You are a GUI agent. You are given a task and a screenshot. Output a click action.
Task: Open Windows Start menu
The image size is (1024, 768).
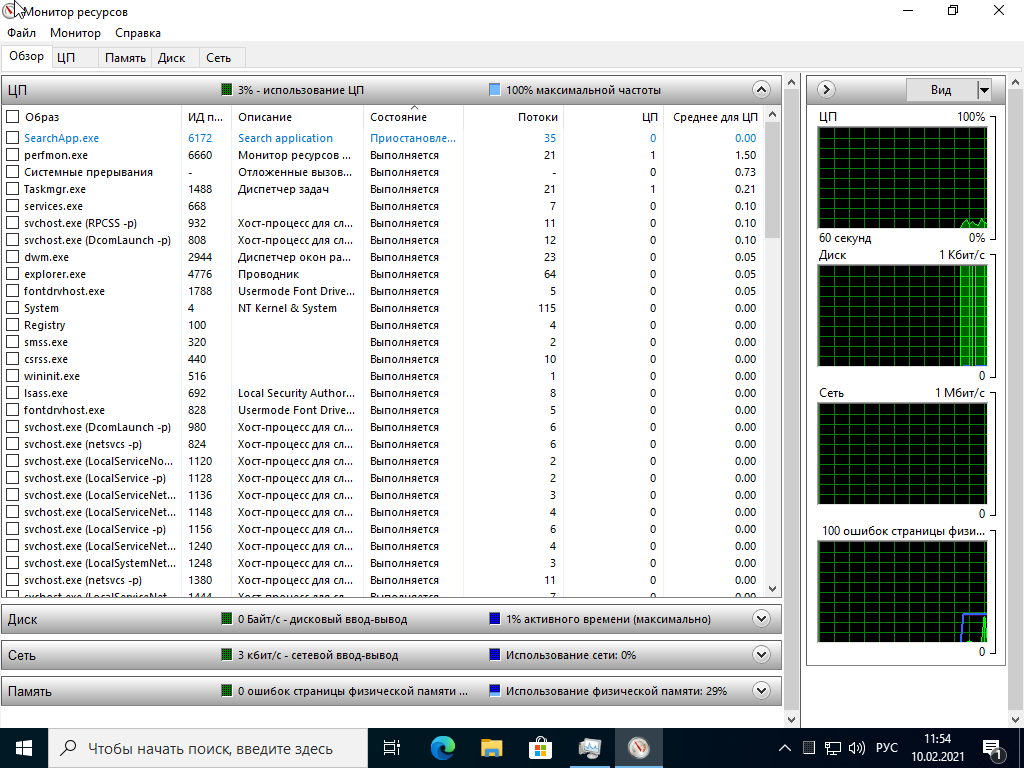pyautogui.click(x=24, y=748)
